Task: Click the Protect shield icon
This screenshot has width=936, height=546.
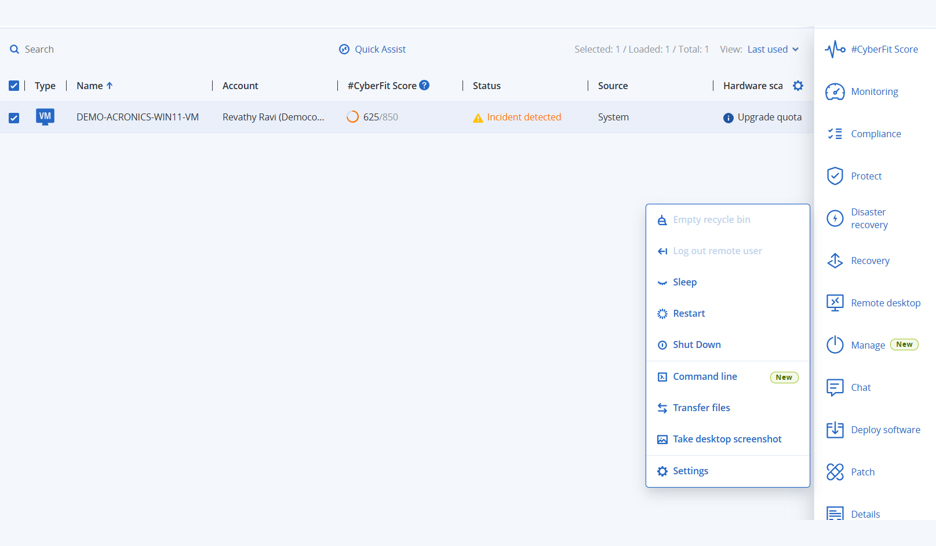Action: point(835,176)
